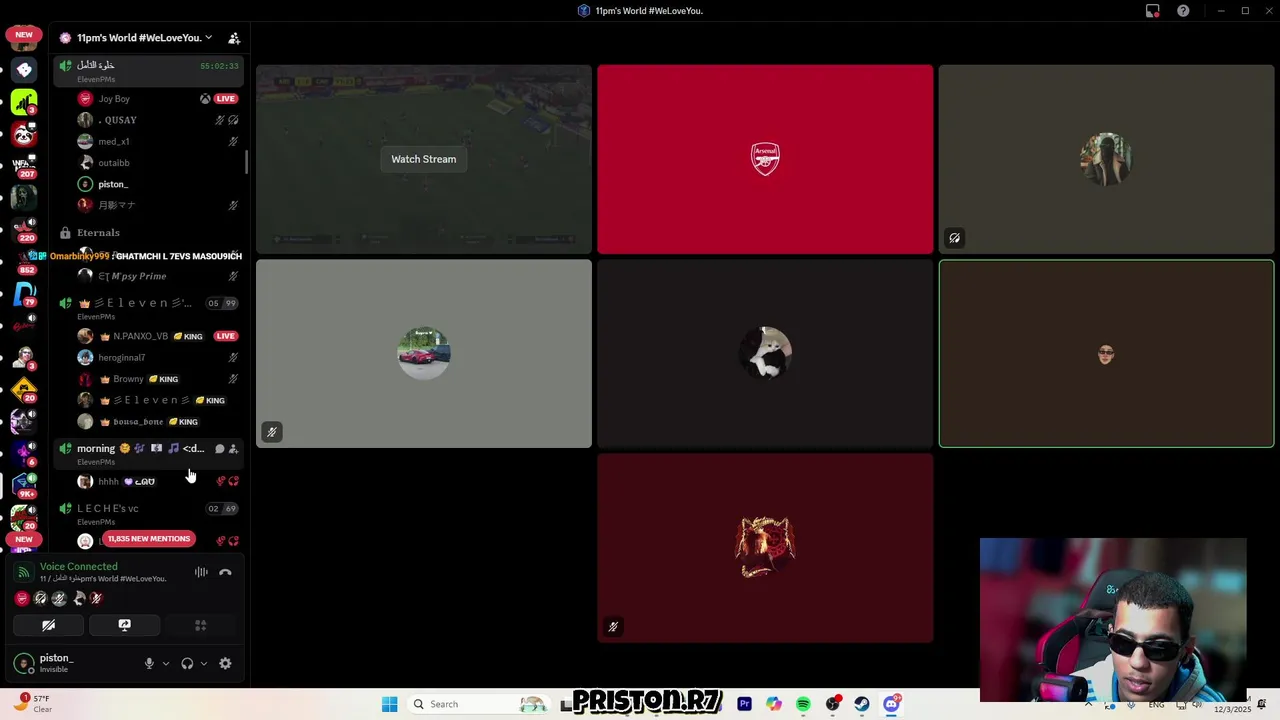
Task: Open the Arabic-named voice channel with 55:02:33 timer
Action: coord(150,71)
